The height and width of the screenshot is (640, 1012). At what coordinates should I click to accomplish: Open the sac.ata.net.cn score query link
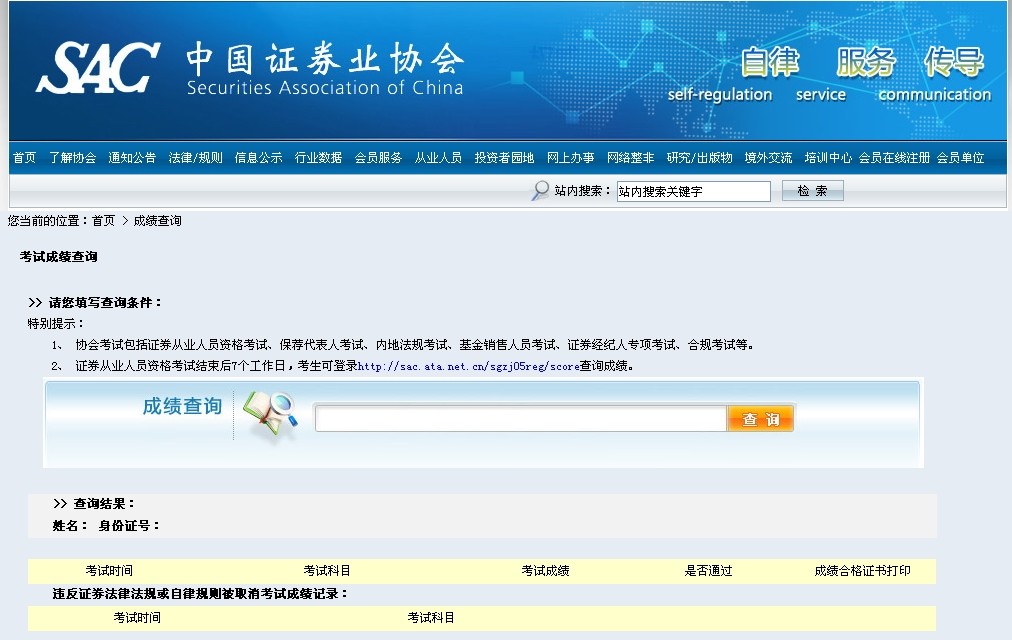click(x=468, y=366)
